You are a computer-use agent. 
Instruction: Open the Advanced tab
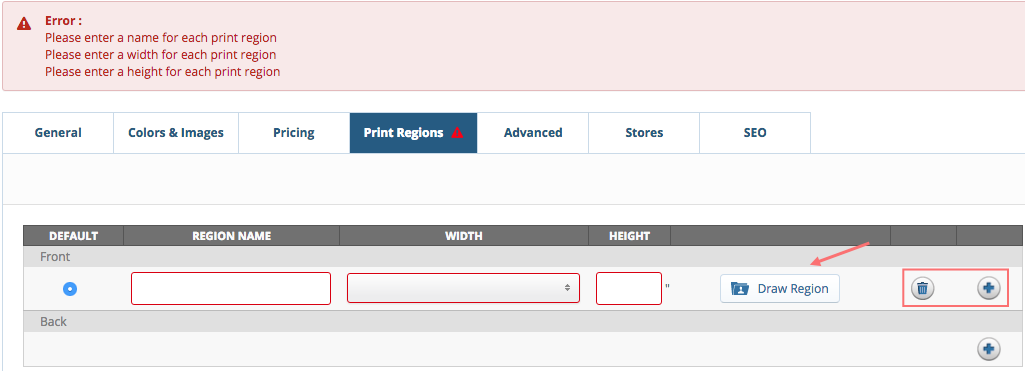click(x=533, y=133)
